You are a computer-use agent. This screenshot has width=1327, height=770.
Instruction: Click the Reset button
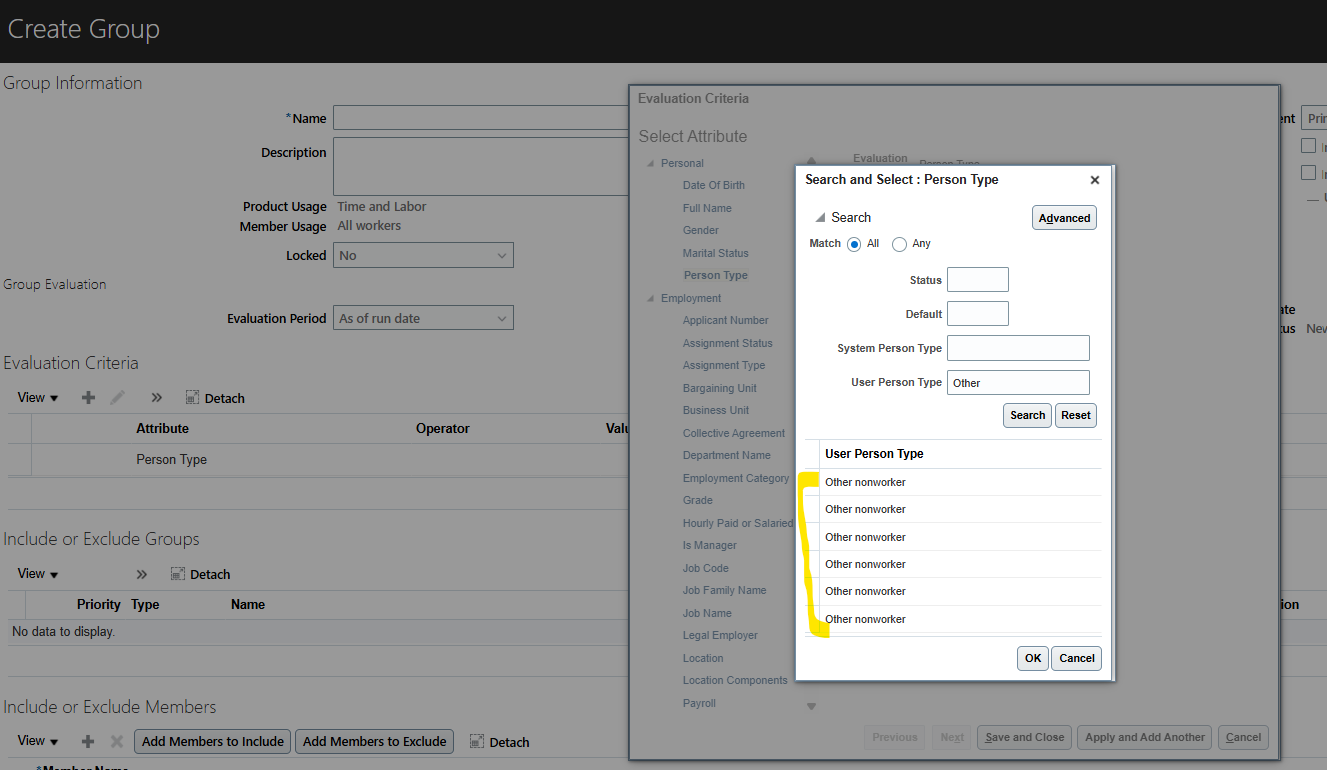(x=1076, y=415)
